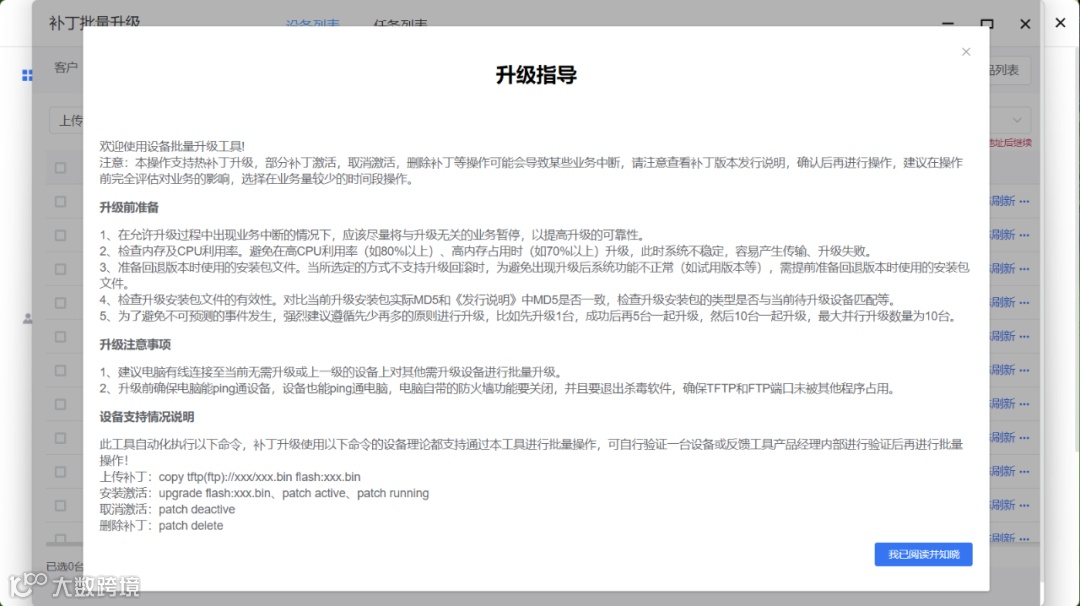Maximize the 补丁批量升级 window
The width and height of the screenshot is (1080, 606).
pos(986,23)
